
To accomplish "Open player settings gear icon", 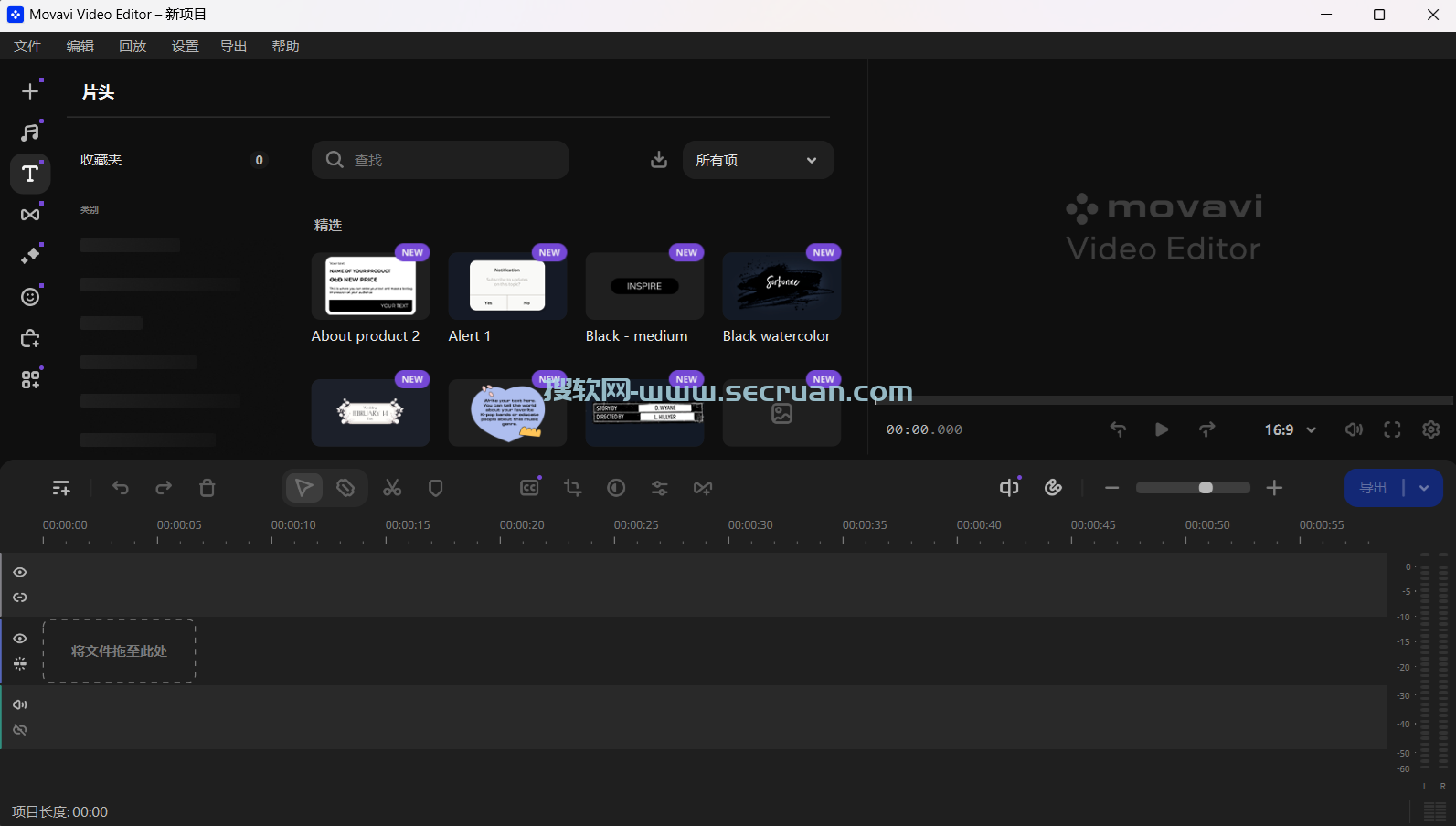I will pos(1431,429).
